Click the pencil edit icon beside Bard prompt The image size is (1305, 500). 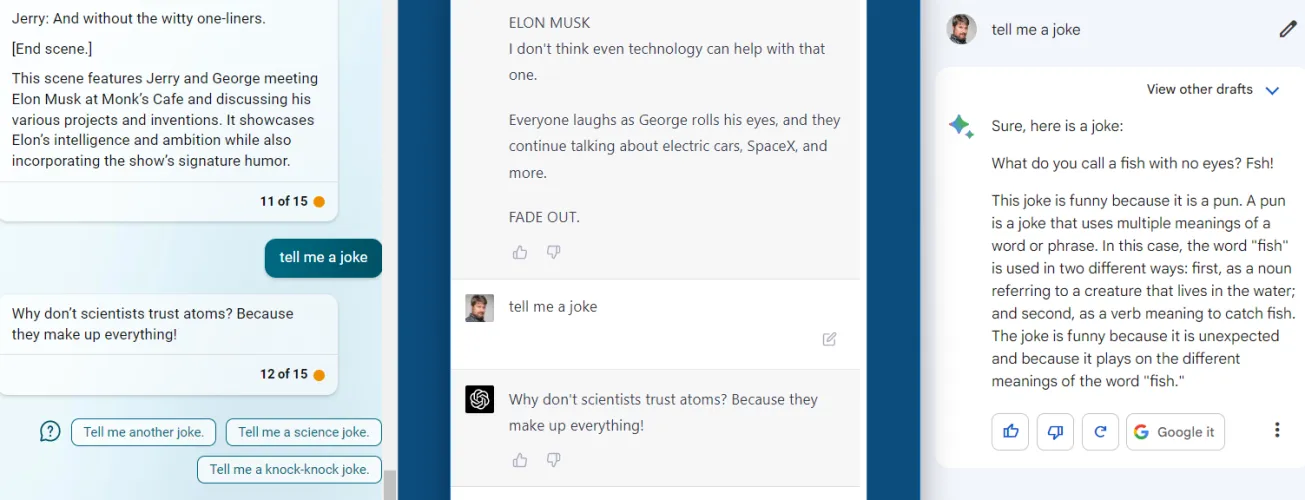pyautogui.click(x=1287, y=29)
